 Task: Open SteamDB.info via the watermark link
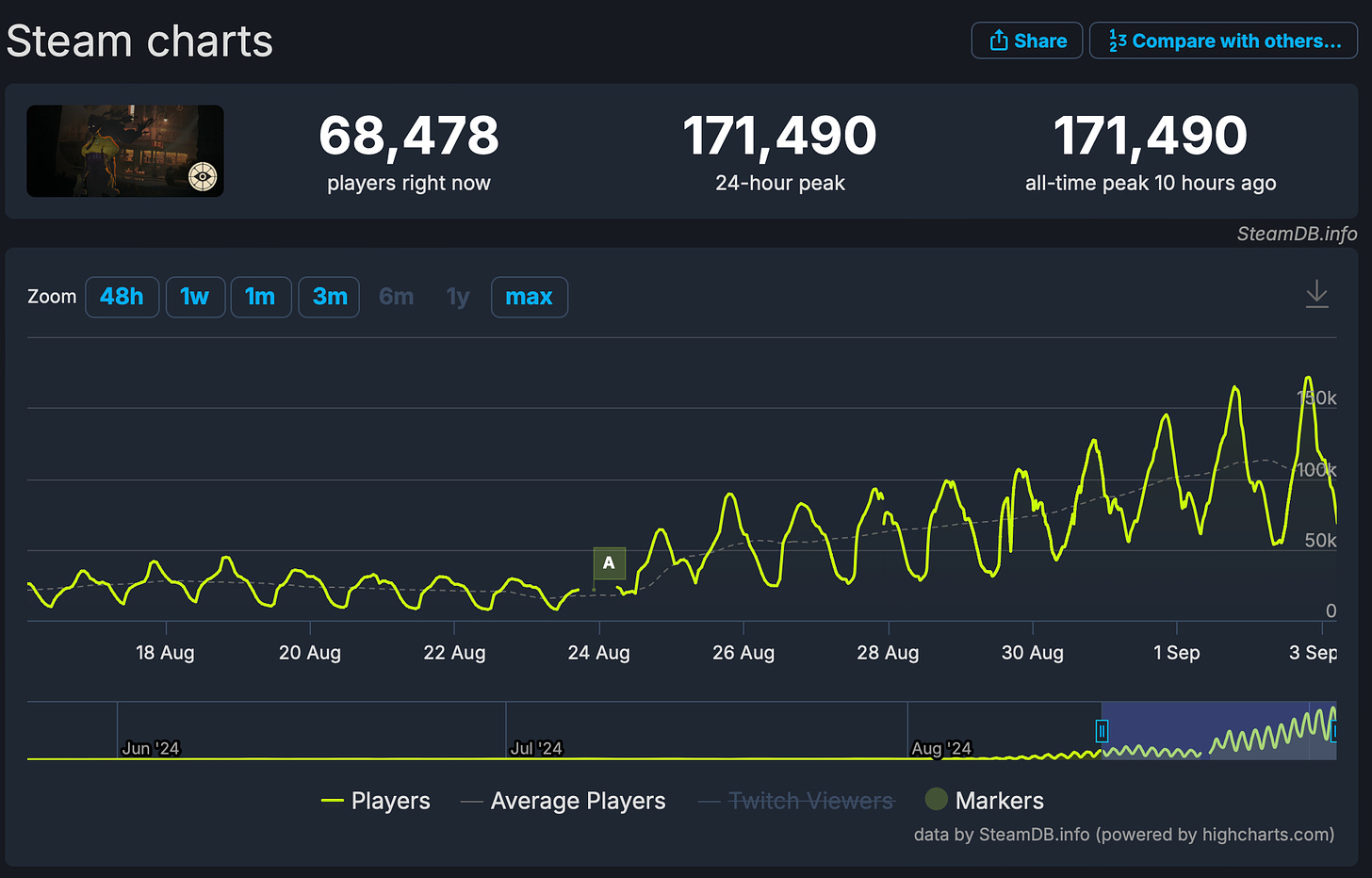click(1297, 233)
